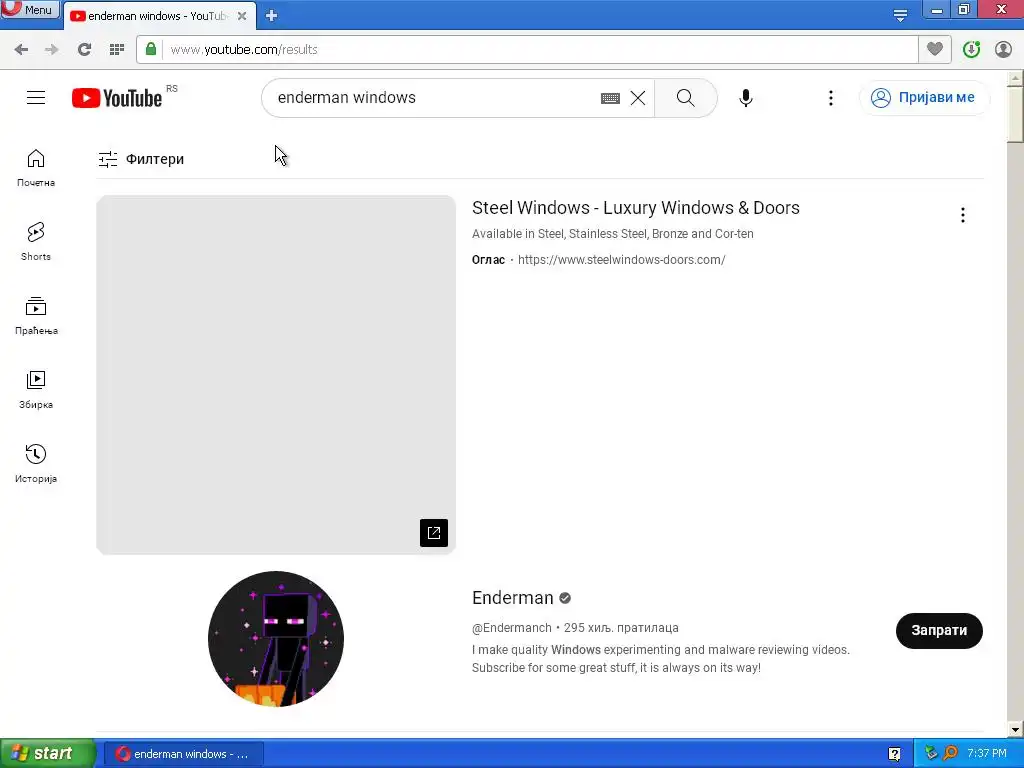Open YouTube hamburger guide menu

[x=36, y=98]
